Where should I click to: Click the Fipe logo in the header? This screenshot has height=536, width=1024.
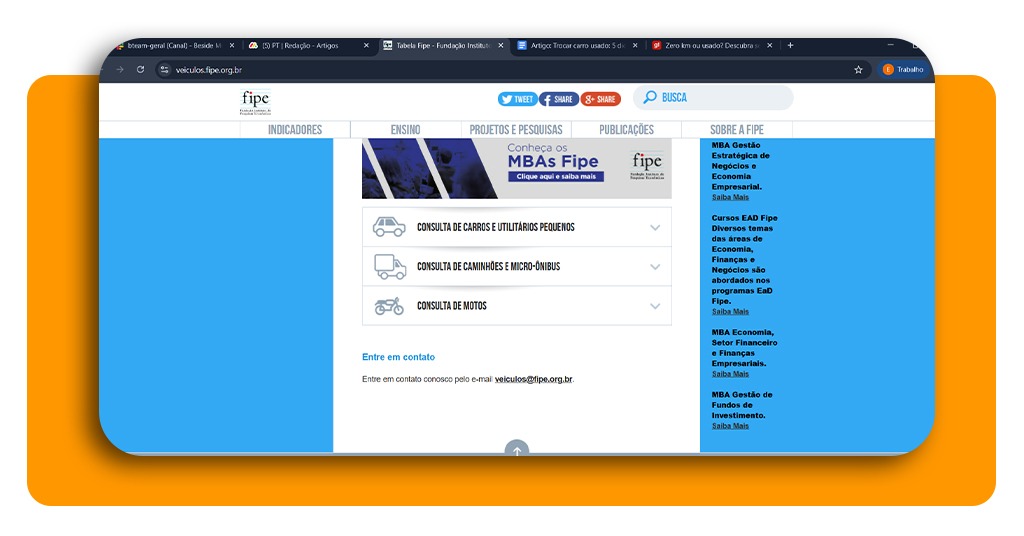pyautogui.click(x=255, y=101)
